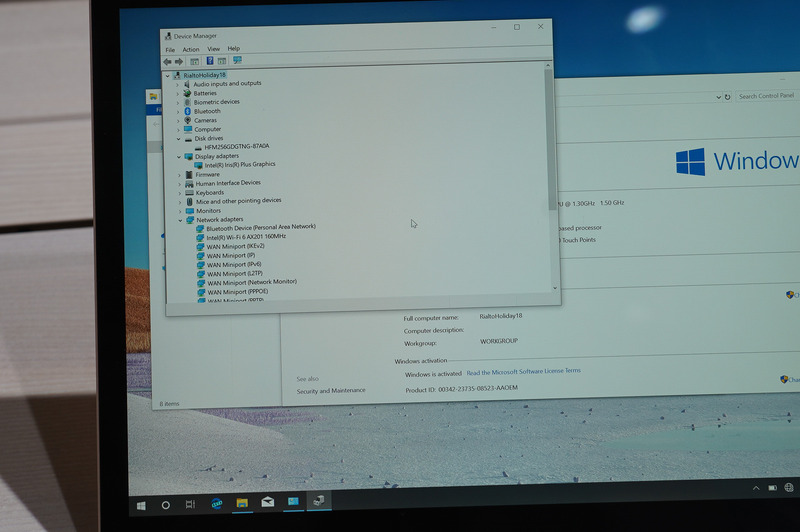Viewport: 800px width, 532px height.
Task: Select WAN Miniport (L2TP)
Action: [x=234, y=274]
